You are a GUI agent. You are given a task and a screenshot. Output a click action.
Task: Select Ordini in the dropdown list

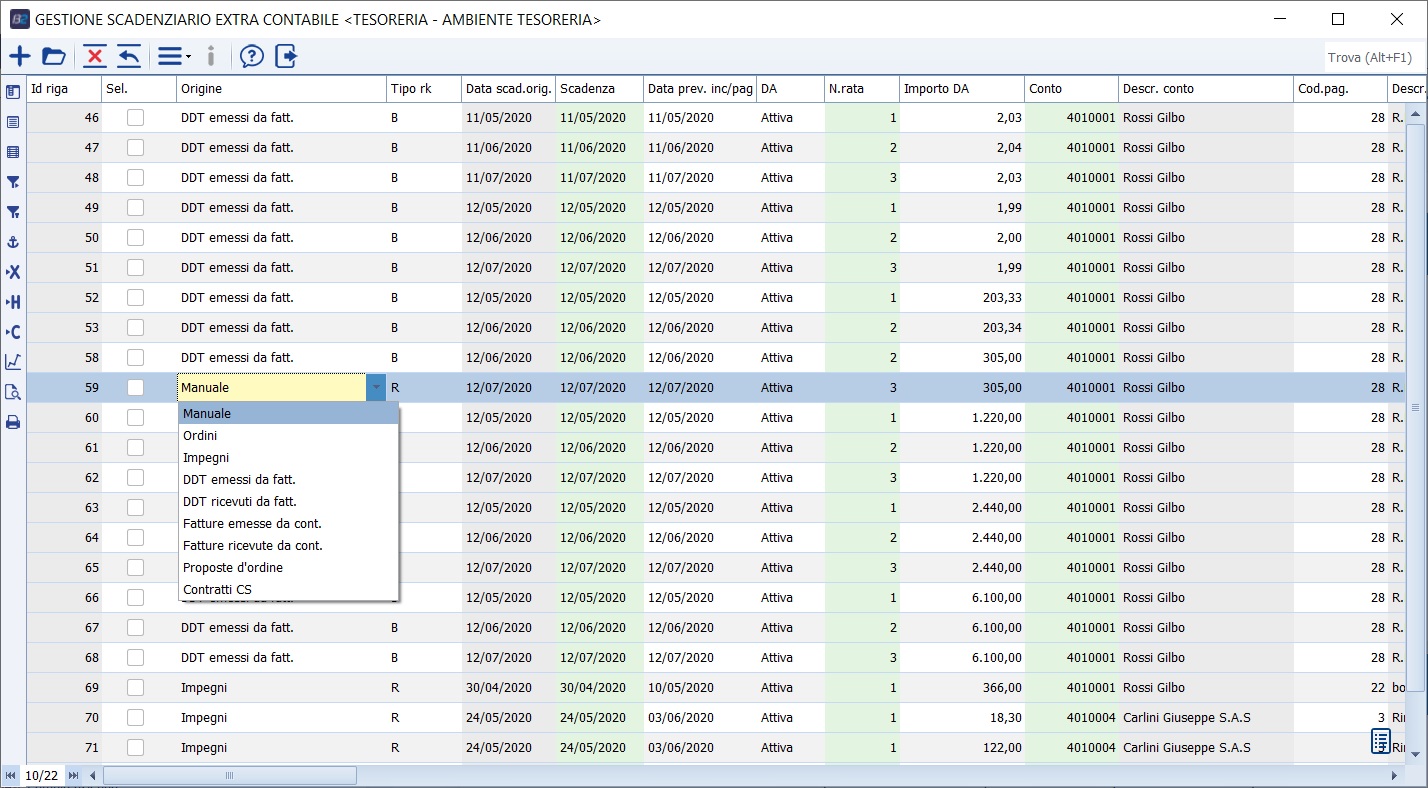288,436
